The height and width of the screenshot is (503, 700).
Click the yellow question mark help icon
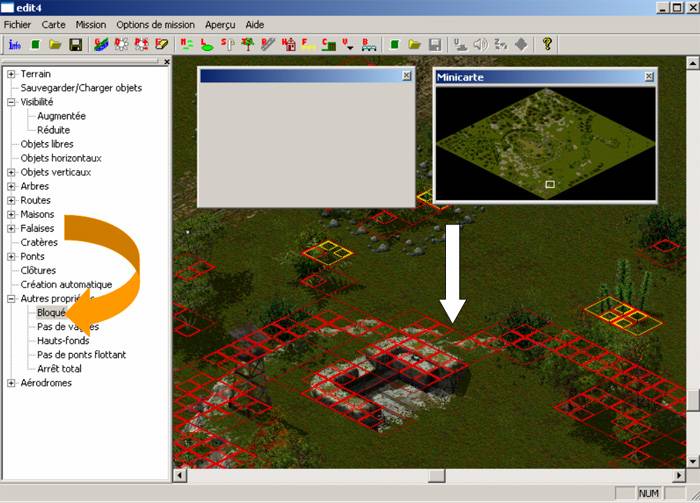(548, 44)
